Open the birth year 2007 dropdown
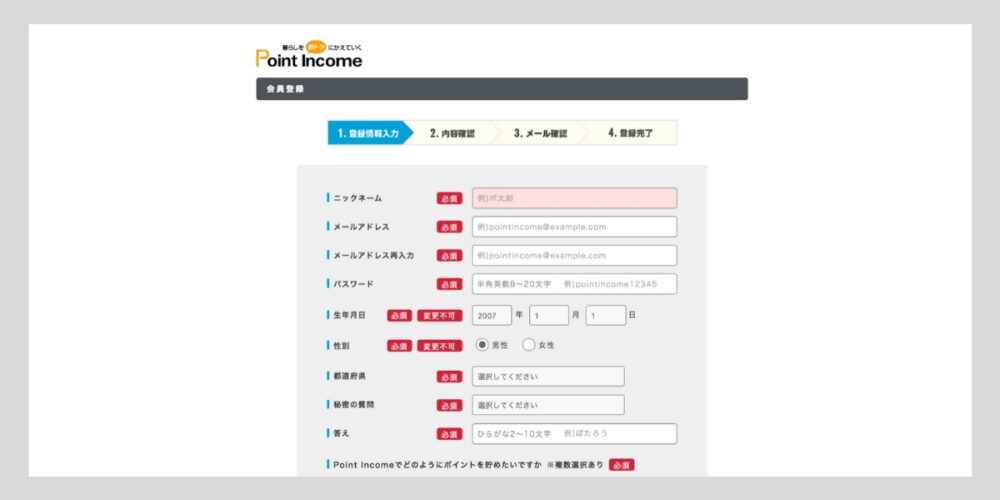 pyautogui.click(x=492, y=315)
